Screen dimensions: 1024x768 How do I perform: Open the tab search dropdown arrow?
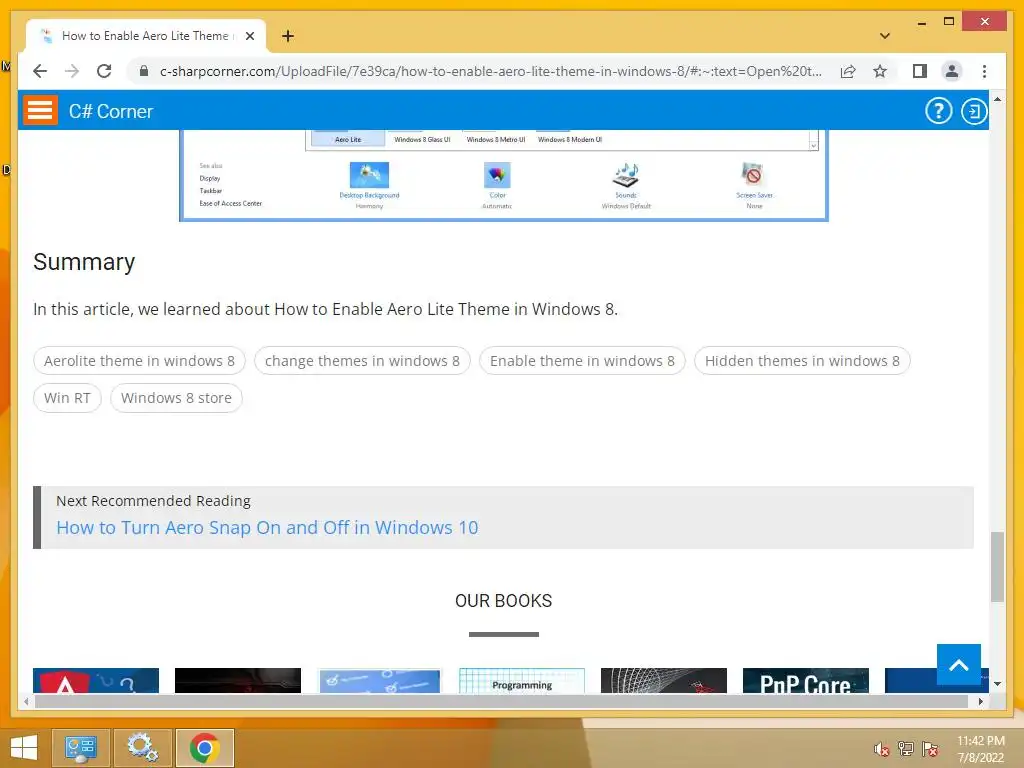[x=884, y=36]
